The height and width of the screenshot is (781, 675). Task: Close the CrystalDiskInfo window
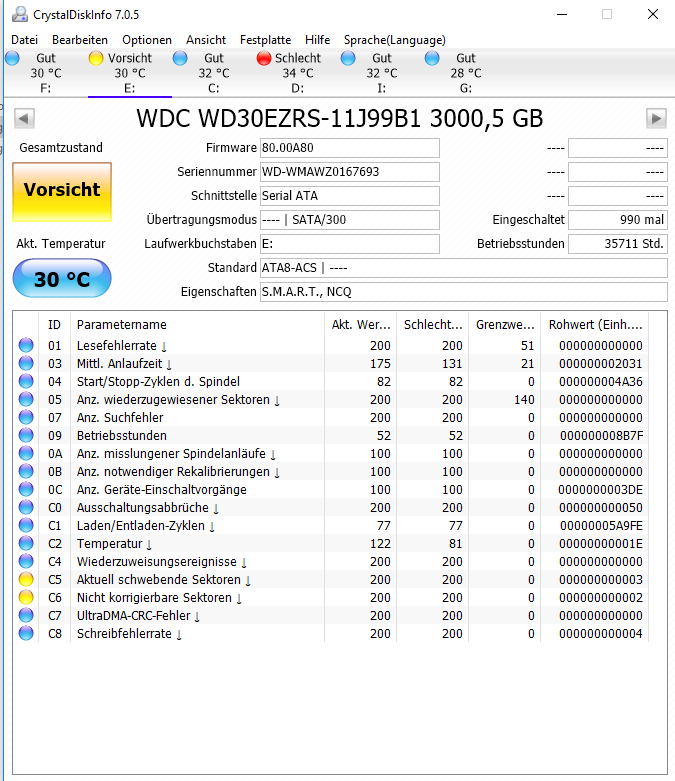coord(653,14)
